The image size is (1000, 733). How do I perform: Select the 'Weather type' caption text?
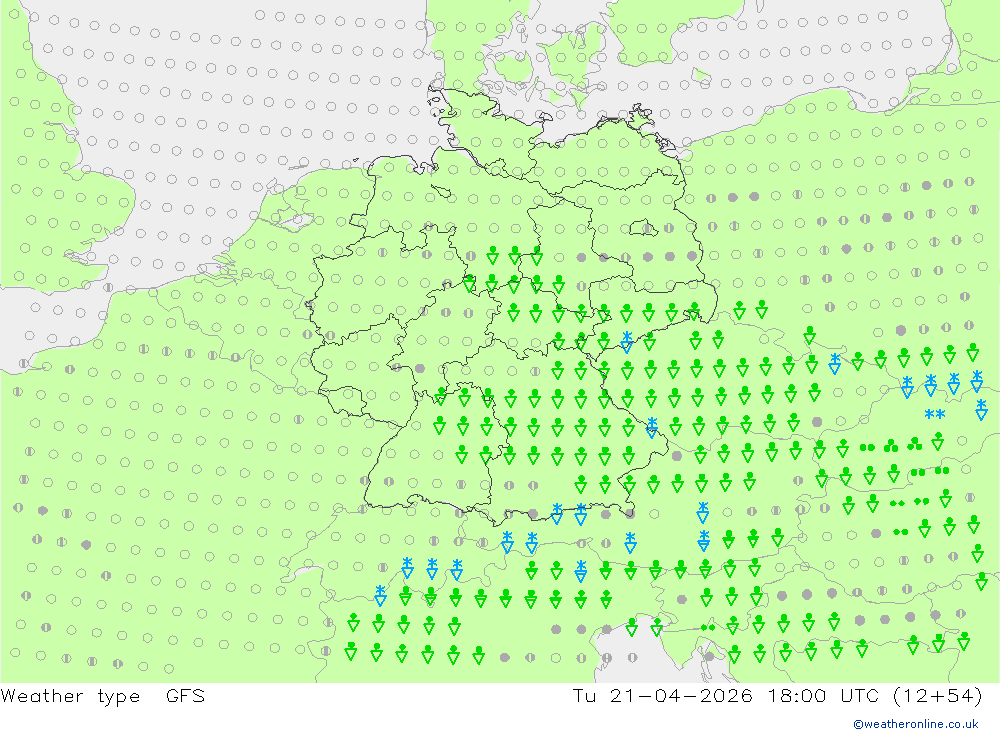(70, 696)
